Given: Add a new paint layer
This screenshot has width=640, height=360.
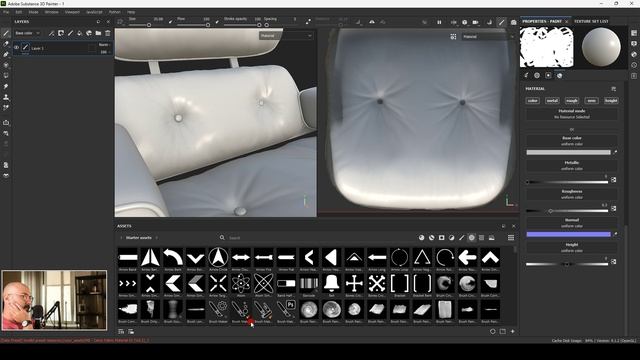Looking at the screenshot, I should (x=70, y=33).
